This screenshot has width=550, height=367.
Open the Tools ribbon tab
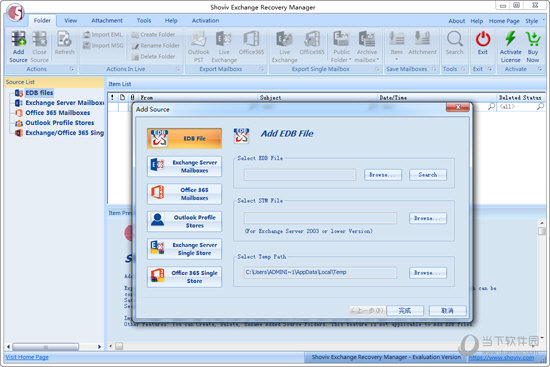(144, 21)
